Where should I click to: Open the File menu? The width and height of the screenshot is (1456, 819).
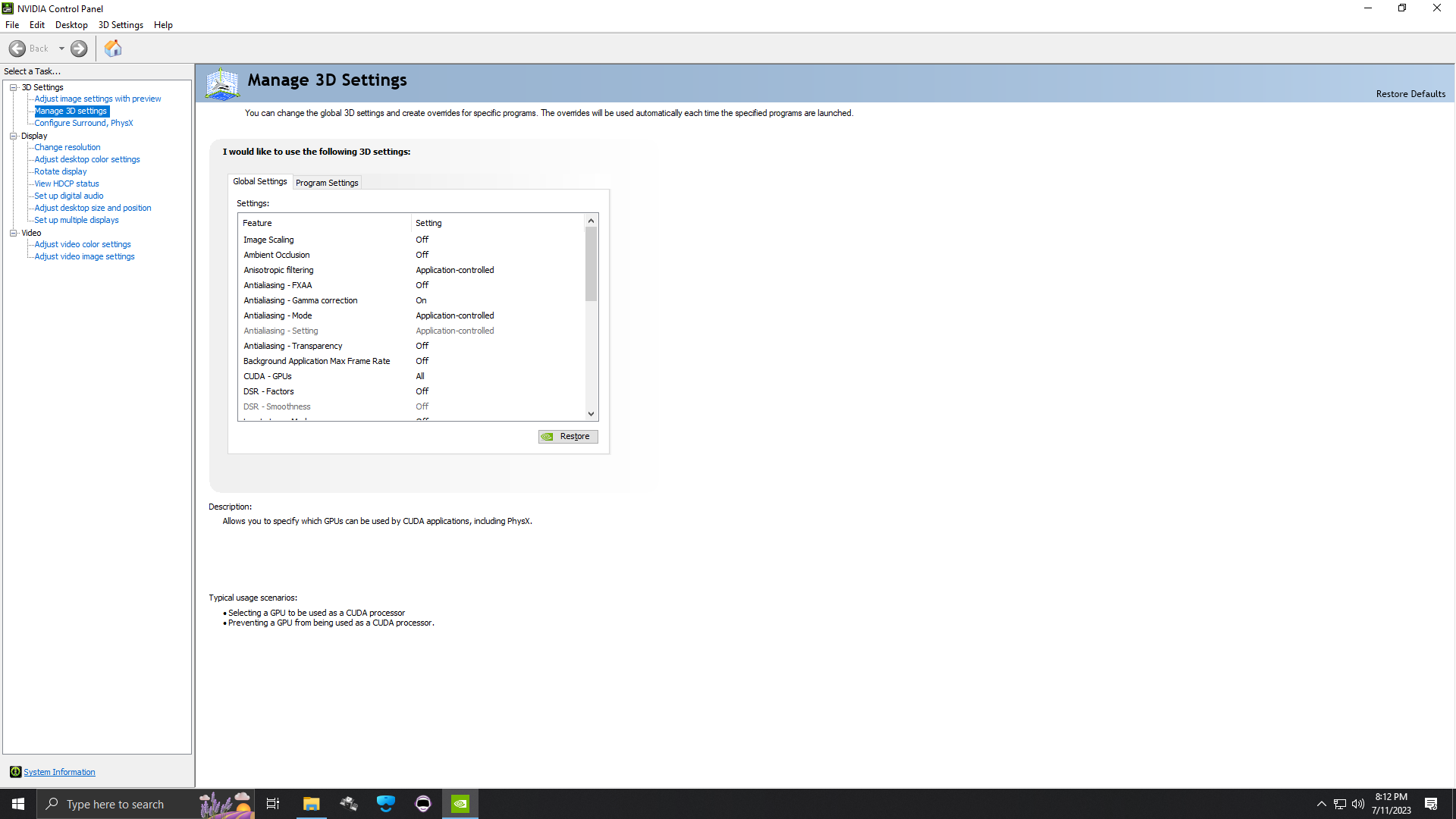12,25
